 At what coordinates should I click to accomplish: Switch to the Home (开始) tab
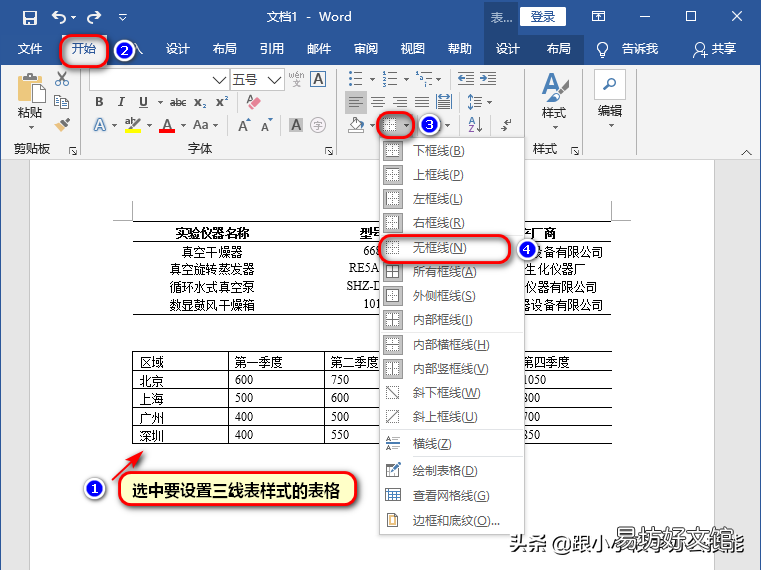(x=84, y=49)
